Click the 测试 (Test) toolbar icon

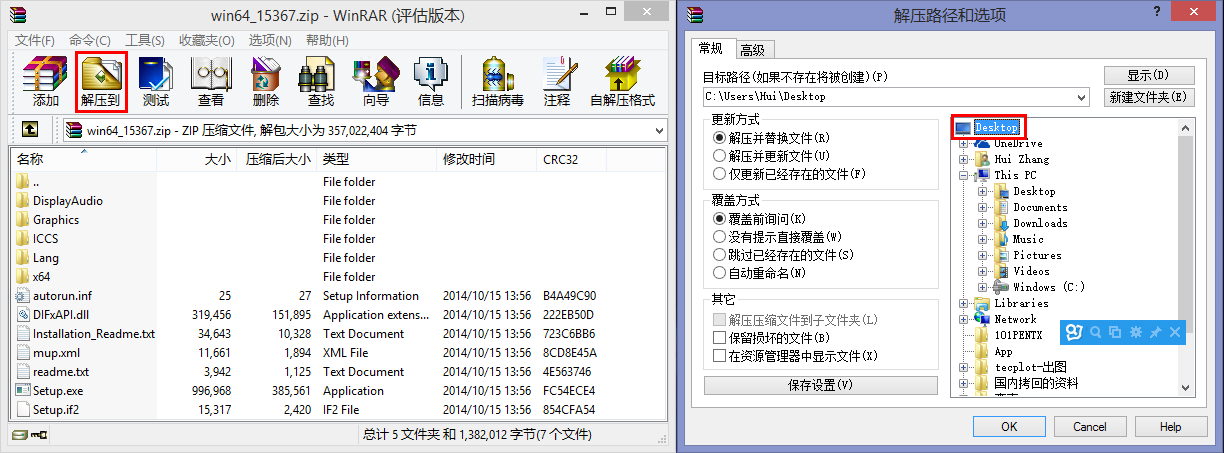156,82
